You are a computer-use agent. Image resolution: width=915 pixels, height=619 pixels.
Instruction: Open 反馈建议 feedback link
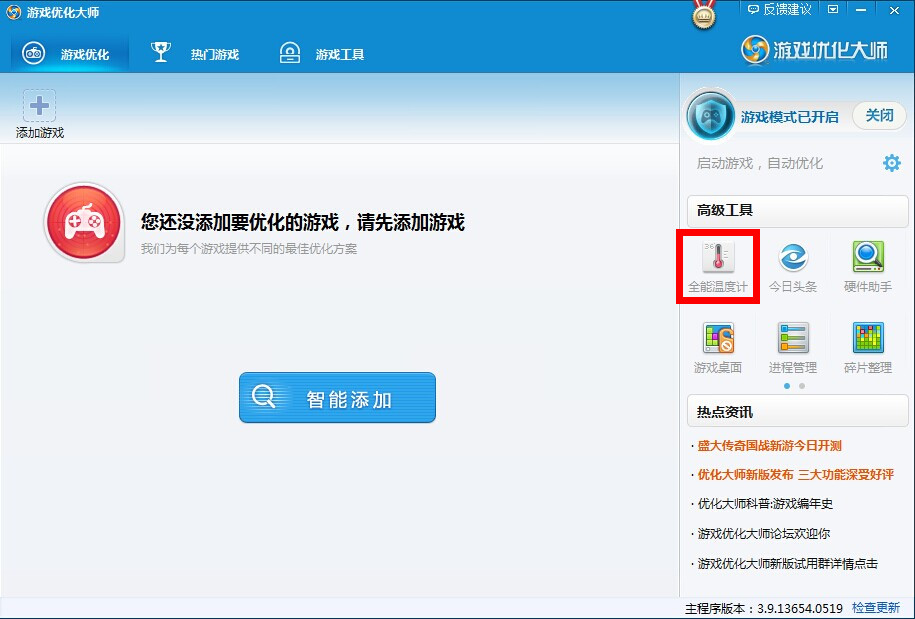point(780,9)
